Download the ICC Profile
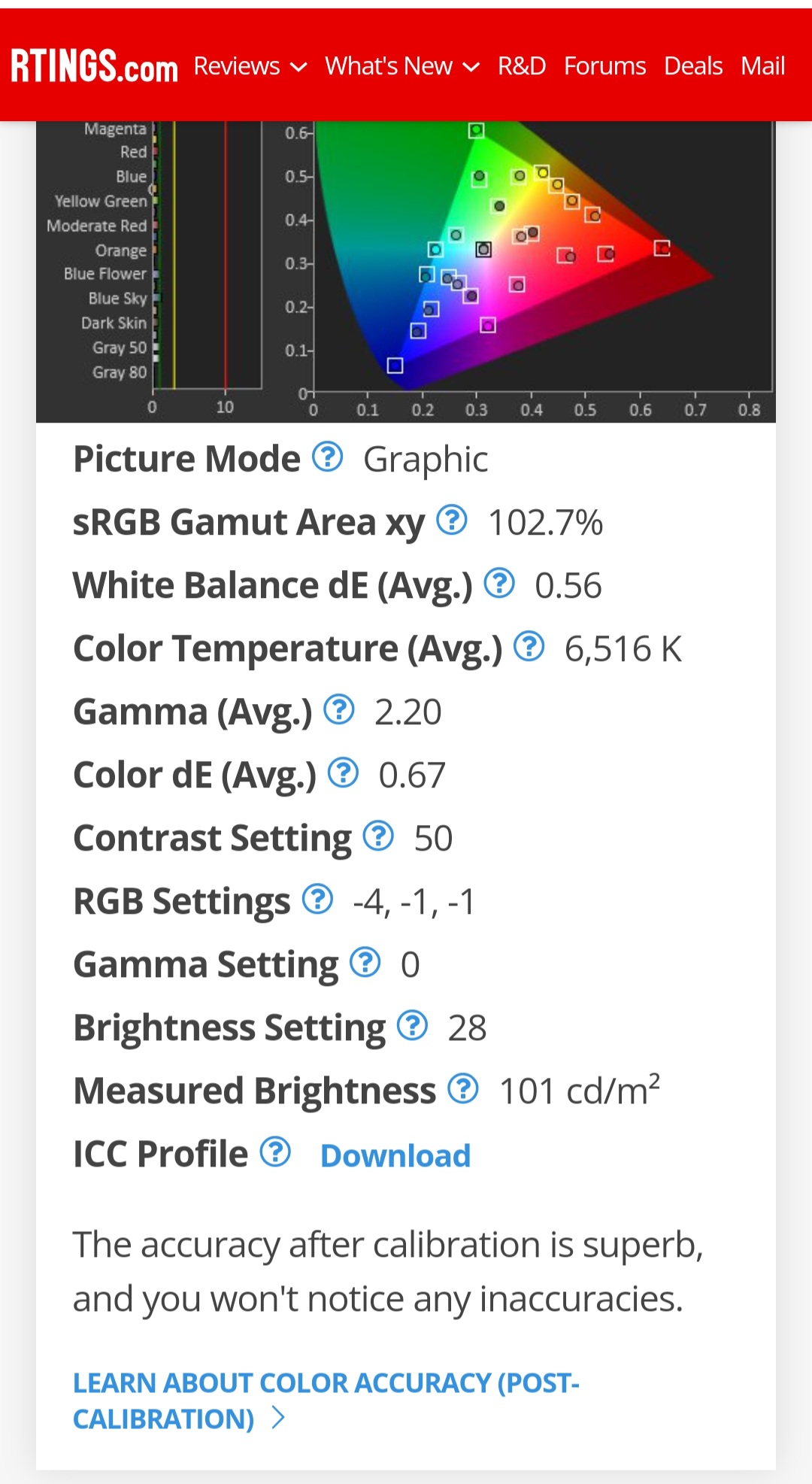The height and width of the screenshot is (1484, 812). pyautogui.click(x=395, y=1155)
